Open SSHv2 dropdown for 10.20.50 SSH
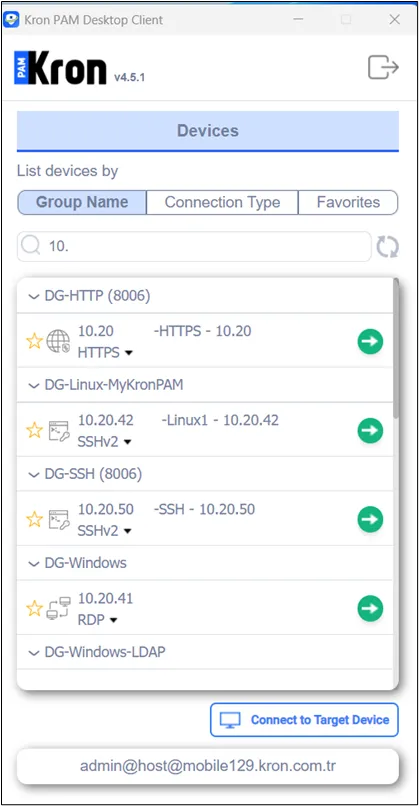This screenshot has height=806, width=419. [104, 530]
